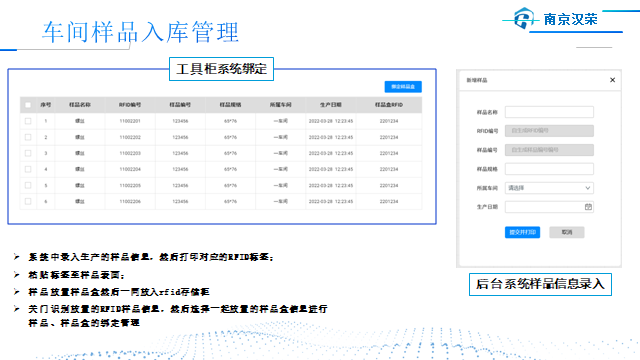Click the slide title 车间样品入库管理
This screenshot has width=640, height=360.
point(140,32)
